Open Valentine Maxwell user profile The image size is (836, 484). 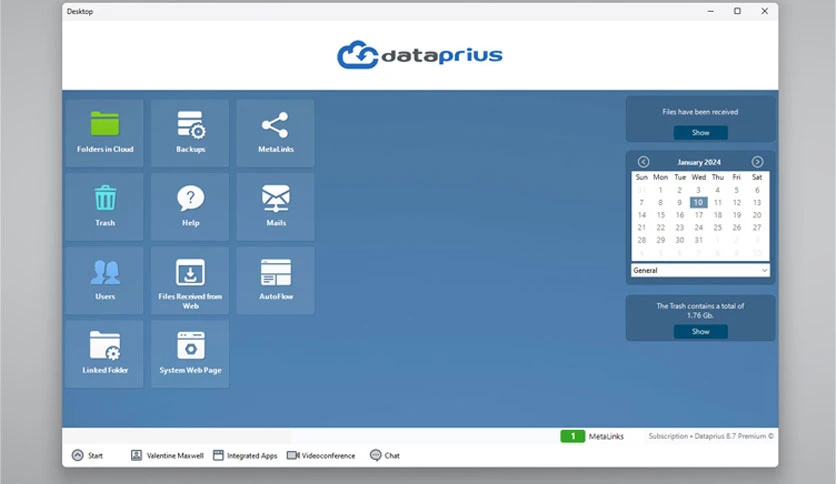click(x=167, y=455)
